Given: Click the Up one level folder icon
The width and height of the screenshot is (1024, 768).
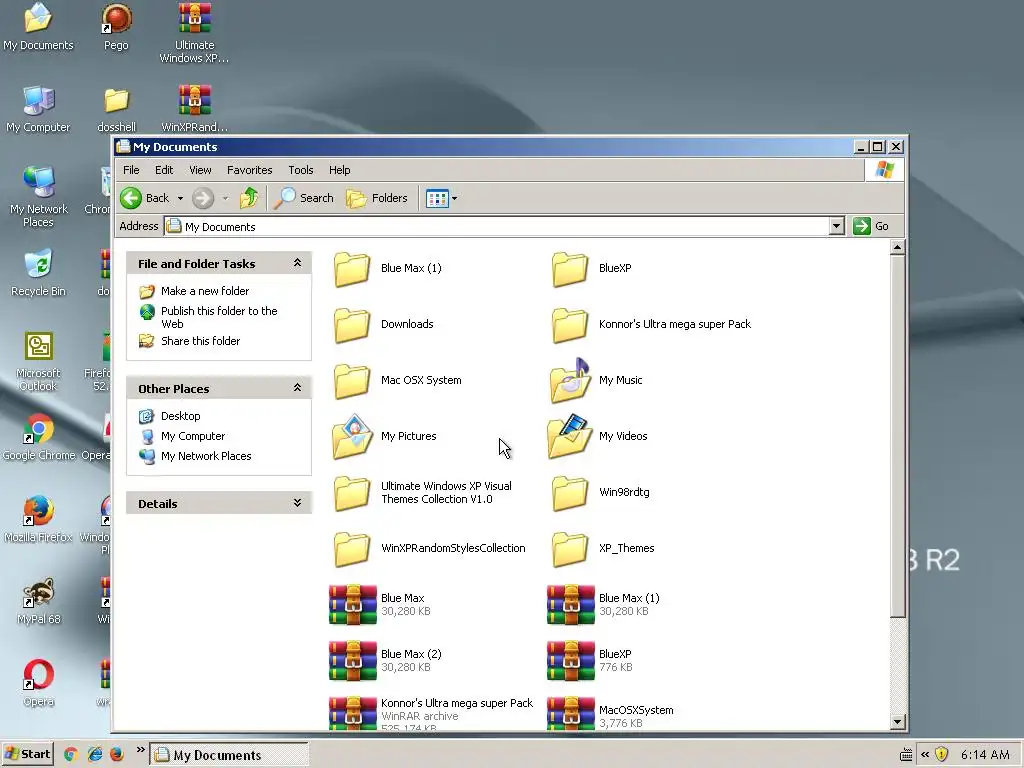Looking at the screenshot, I should (249, 198).
